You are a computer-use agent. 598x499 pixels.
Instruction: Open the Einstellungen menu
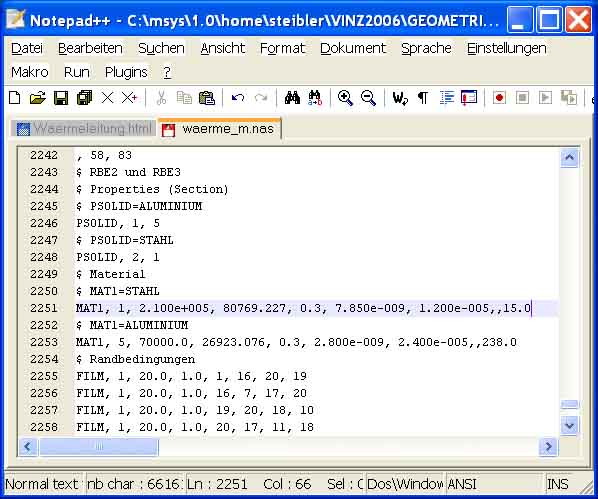506,48
